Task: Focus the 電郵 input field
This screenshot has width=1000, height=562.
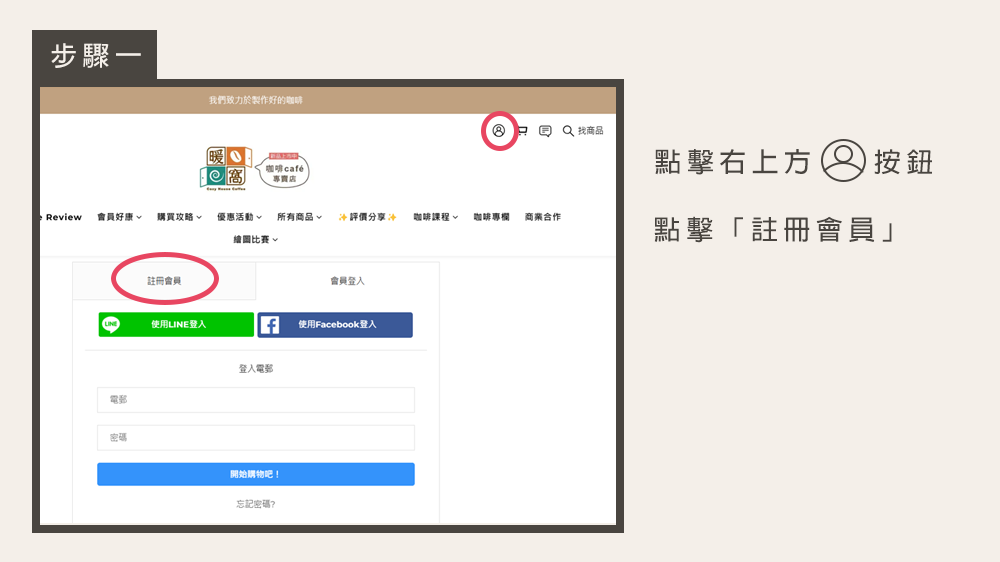Action: point(256,400)
